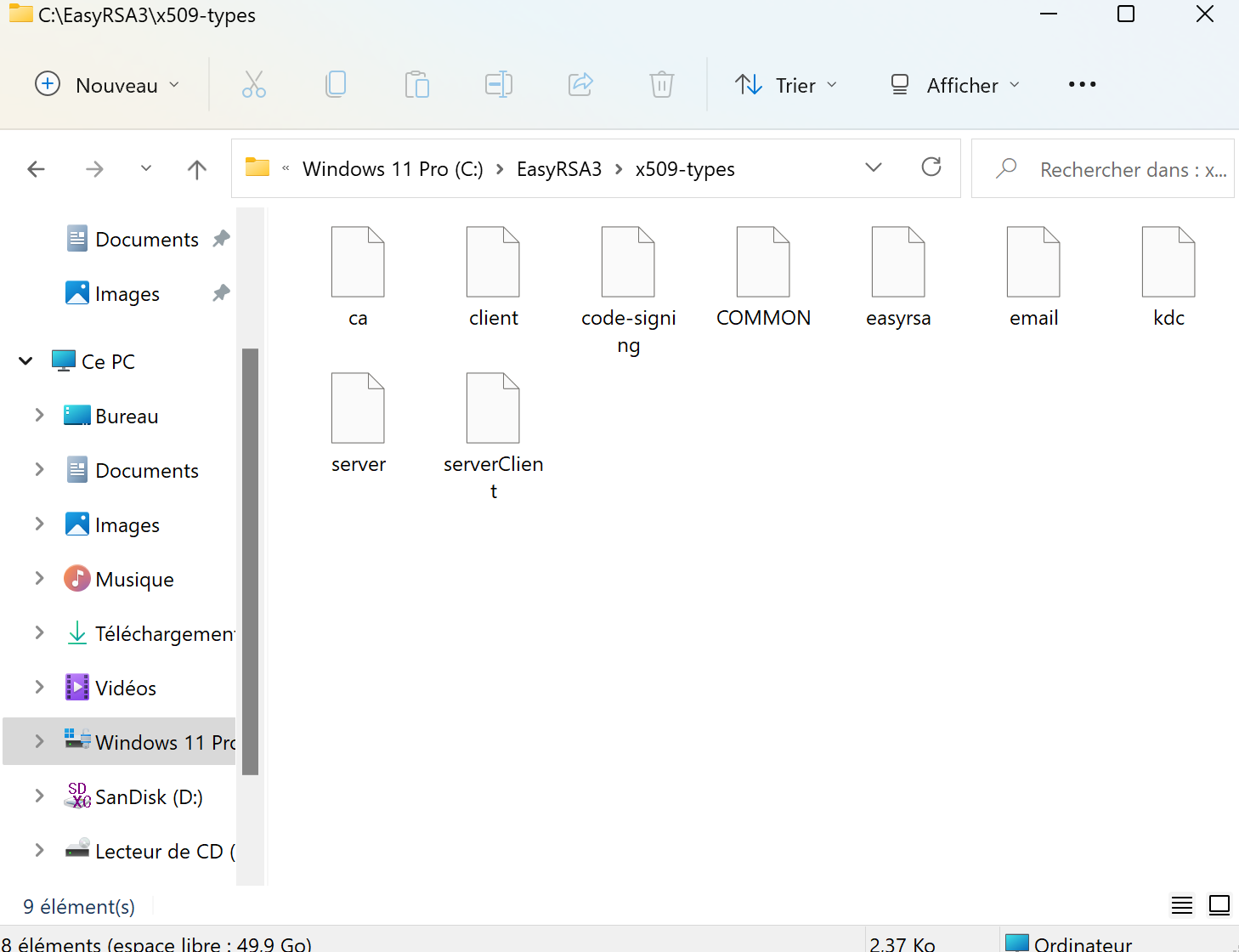1239x952 pixels.
Task: Expand Images node under Ce PC
Action: 39,524
